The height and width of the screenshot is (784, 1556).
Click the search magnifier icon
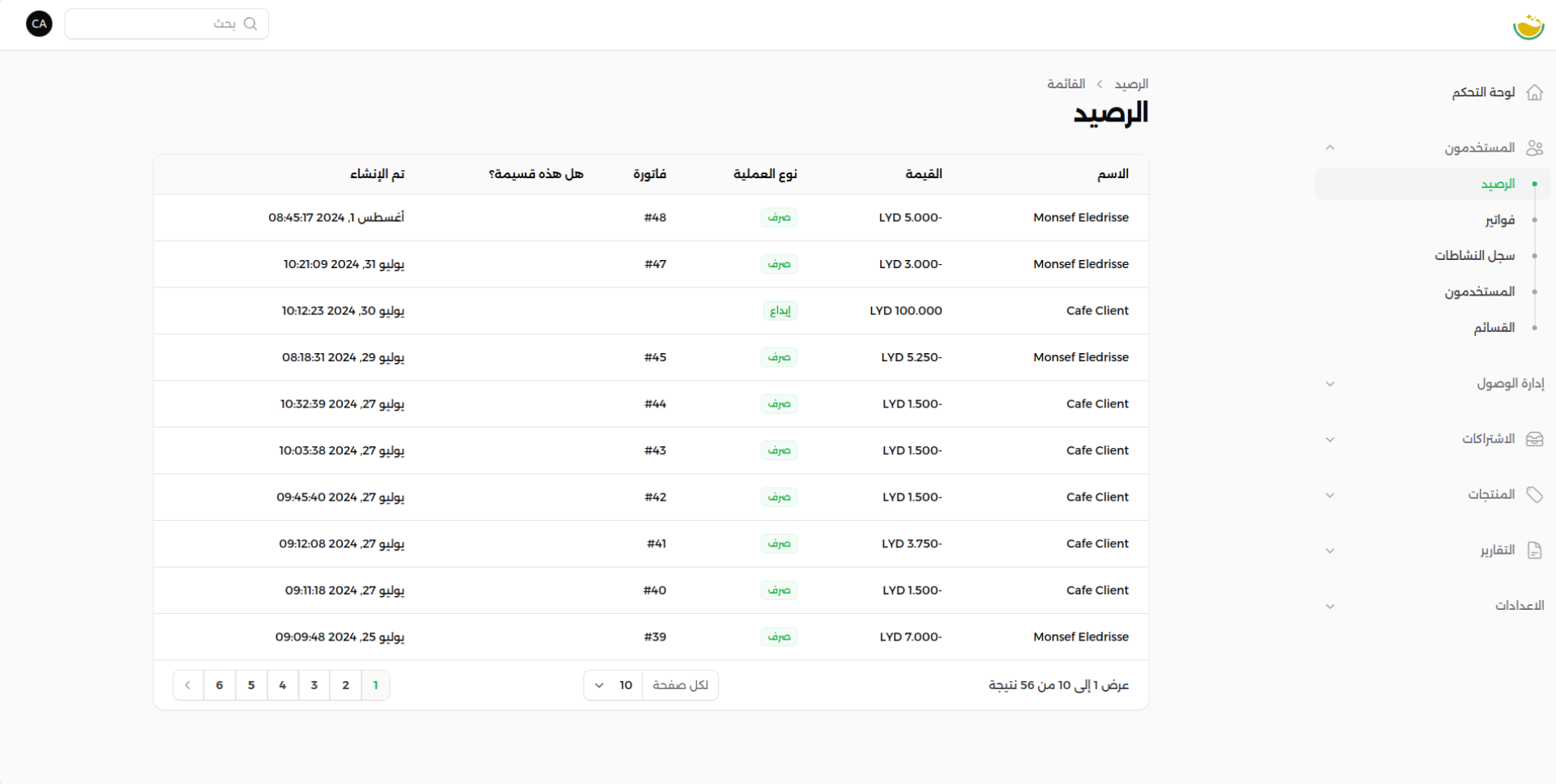(250, 23)
